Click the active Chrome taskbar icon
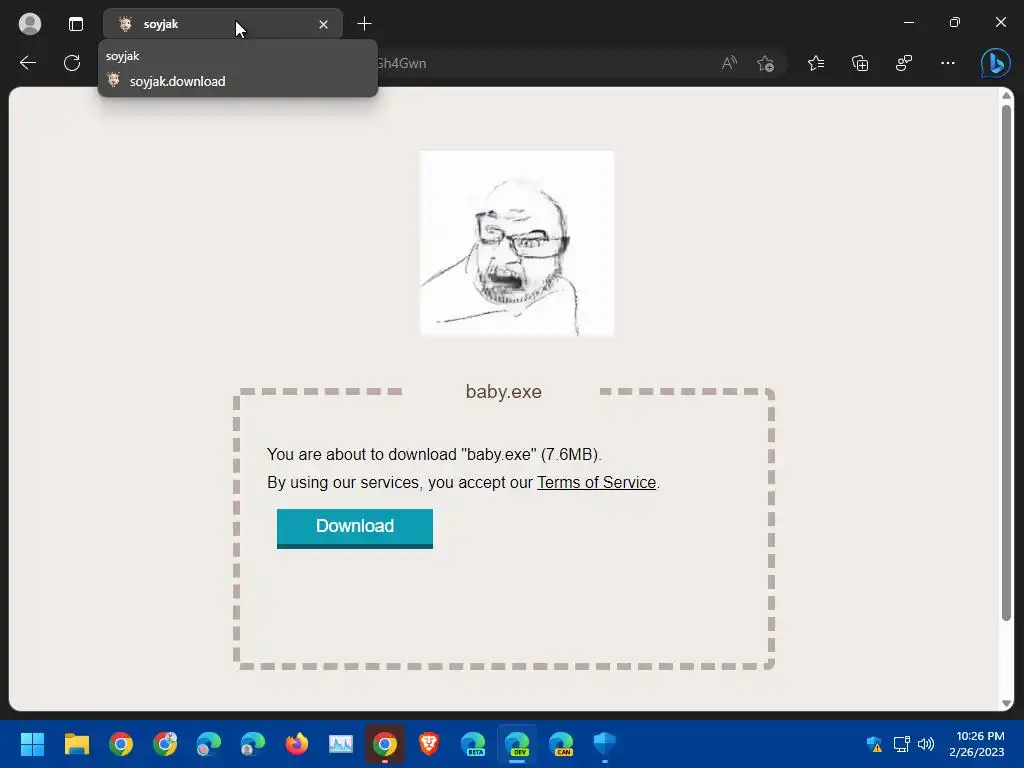The width and height of the screenshot is (1024, 768). 385,744
